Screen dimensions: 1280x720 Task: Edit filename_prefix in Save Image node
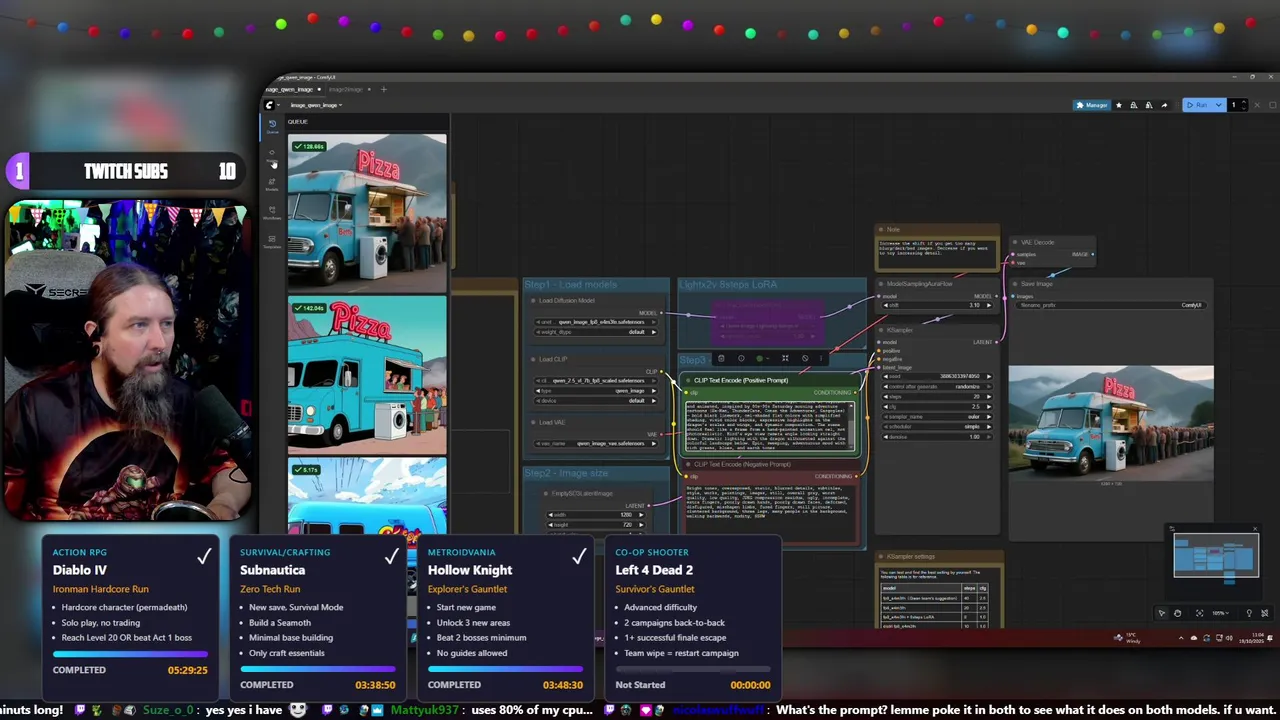(1111, 305)
